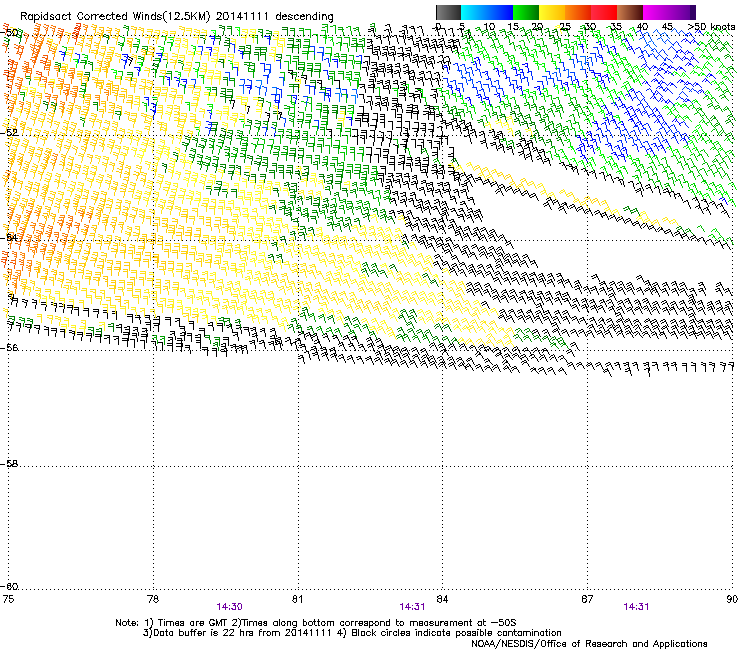Click the 84 longitude axis label
This screenshot has height=650, width=740.
click(442, 599)
